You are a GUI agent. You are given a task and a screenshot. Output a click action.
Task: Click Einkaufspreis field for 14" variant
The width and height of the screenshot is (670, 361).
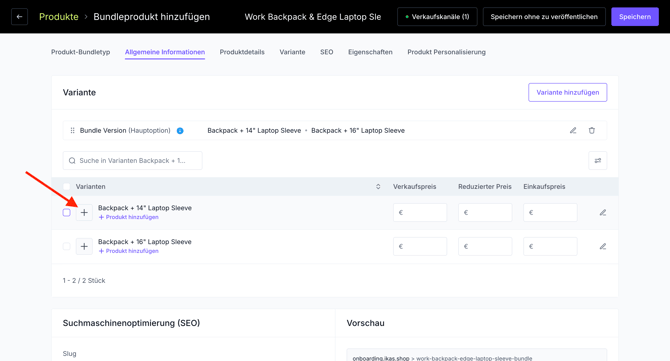(x=550, y=212)
